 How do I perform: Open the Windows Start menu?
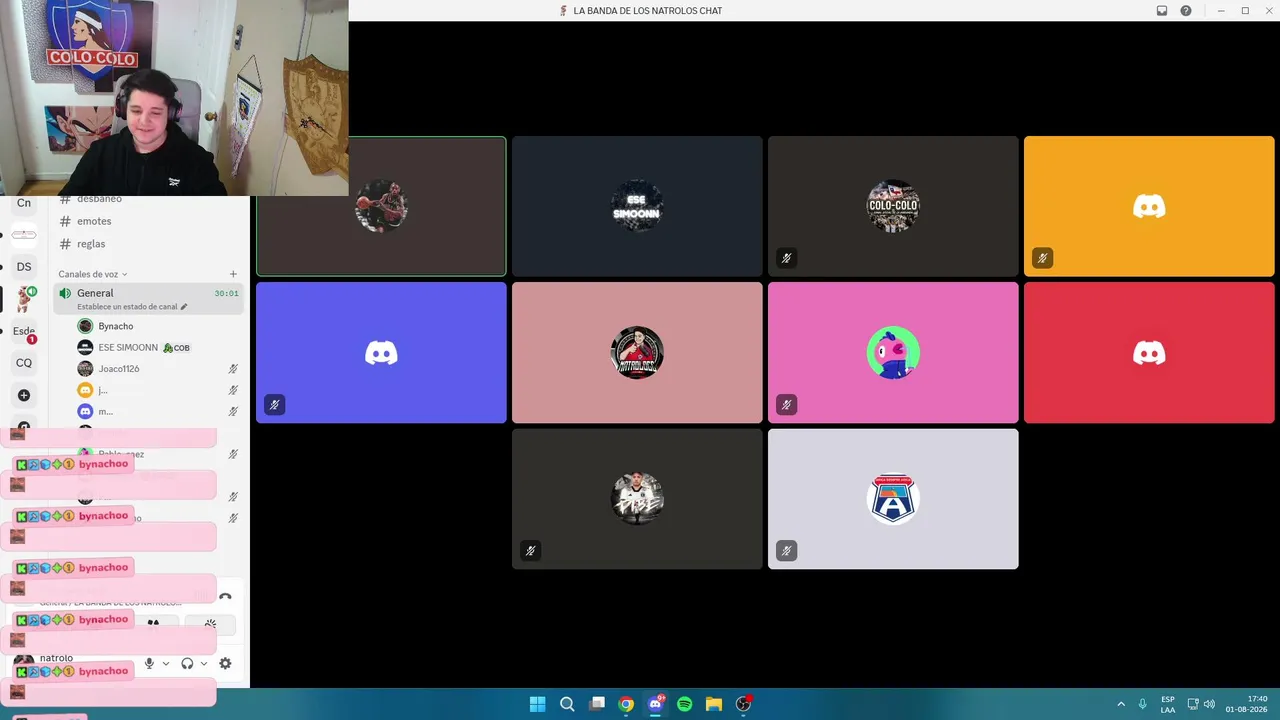[537, 704]
